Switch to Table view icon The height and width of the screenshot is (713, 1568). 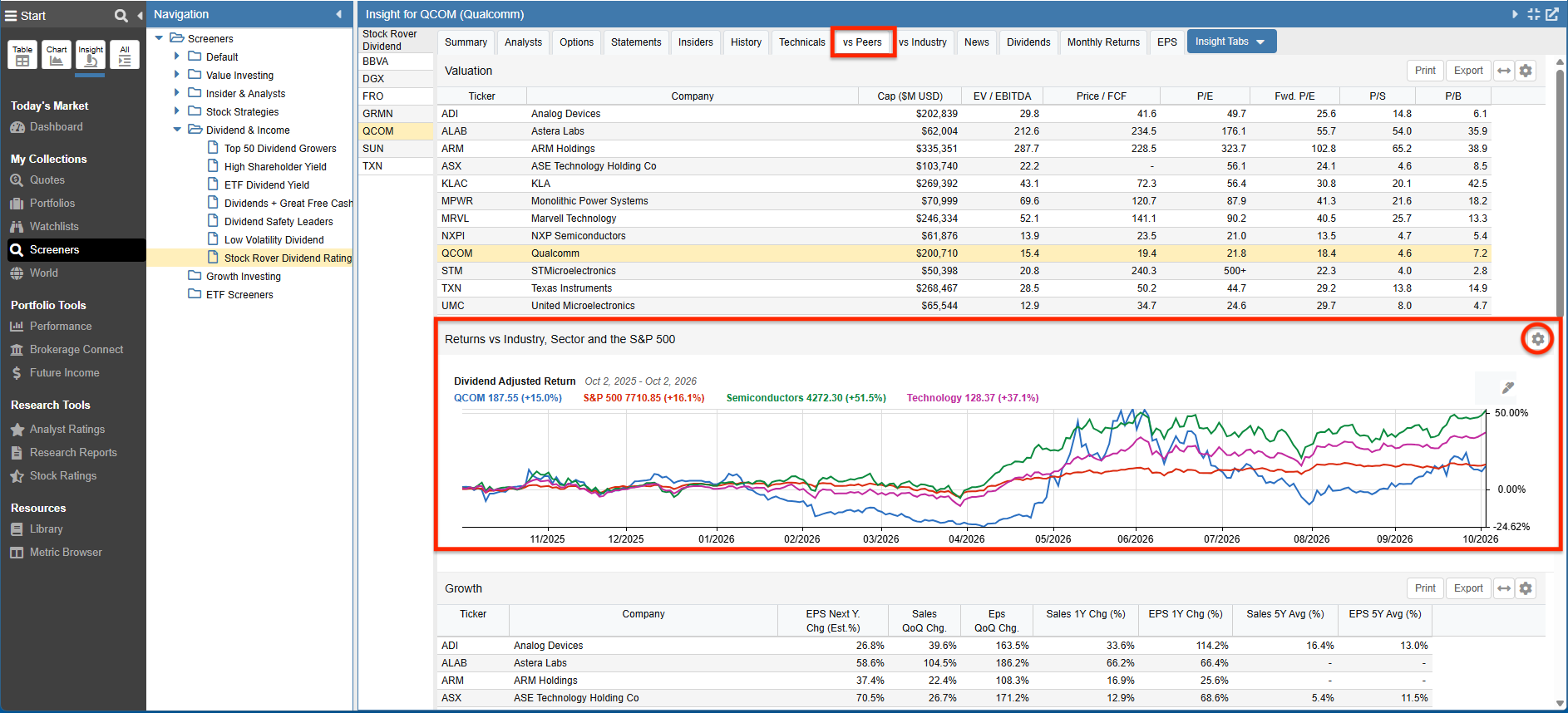(x=22, y=55)
